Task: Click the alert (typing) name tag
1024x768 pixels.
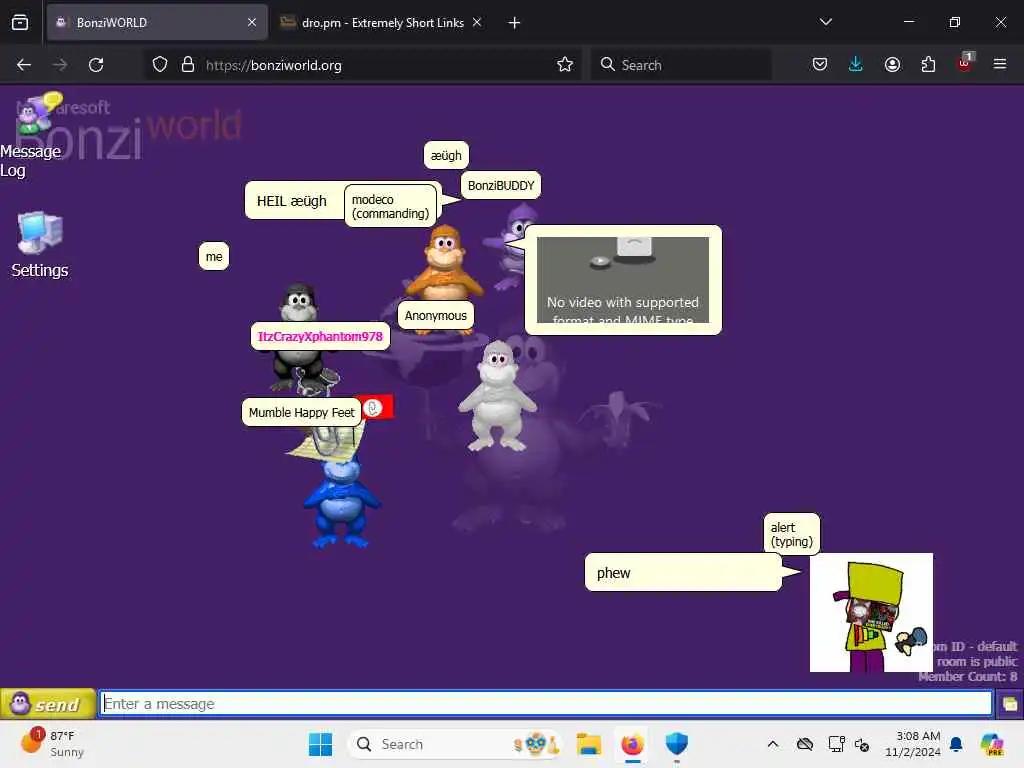Action: coord(792,534)
